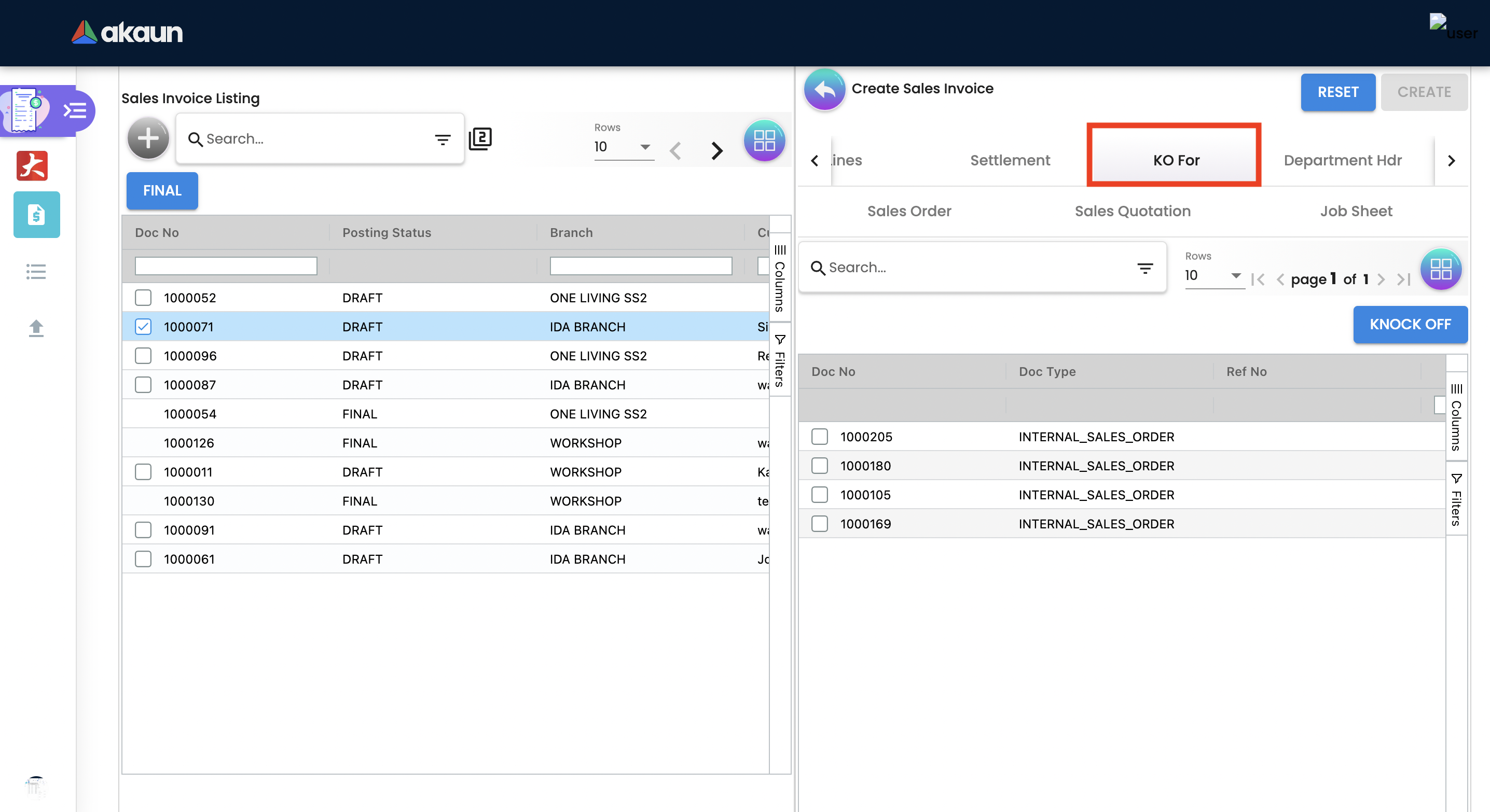
Task: Click the gray plus add-invoice icon
Action: 148,139
